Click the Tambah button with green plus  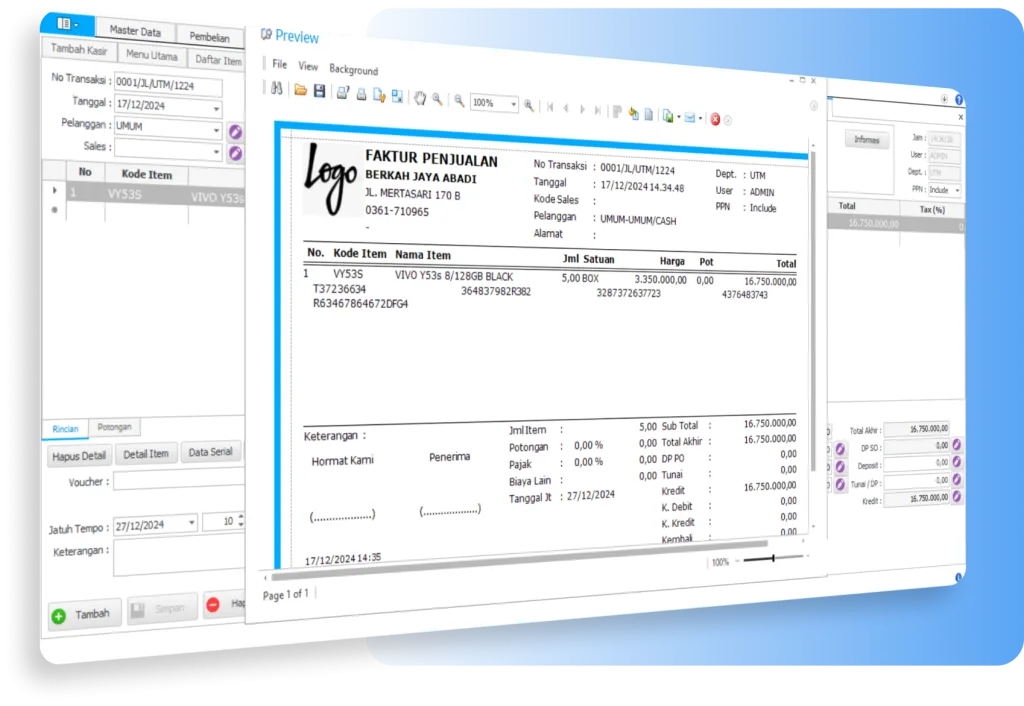point(84,615)
